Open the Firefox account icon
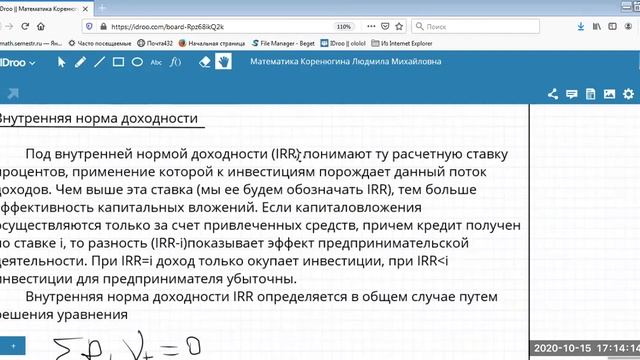The width and height of the screenshot is (640, 360). pyautogui.click(x=628, y=27)
